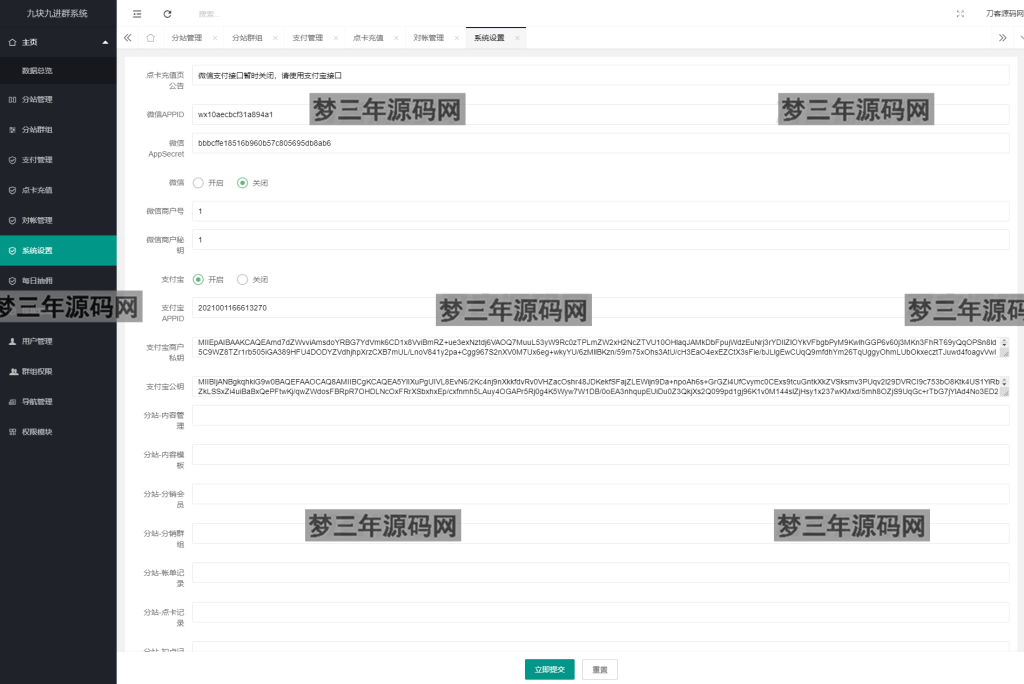Click the fullscreen icon at top right
This screenshot has height=684, width=1024.
click(x=960, y=14)
